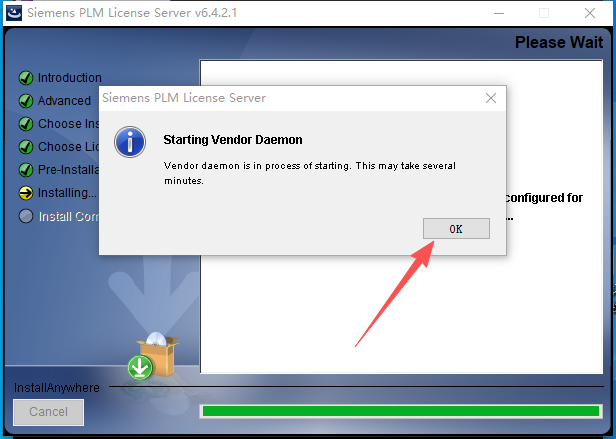Click the blue information icon

coord(130,142)
